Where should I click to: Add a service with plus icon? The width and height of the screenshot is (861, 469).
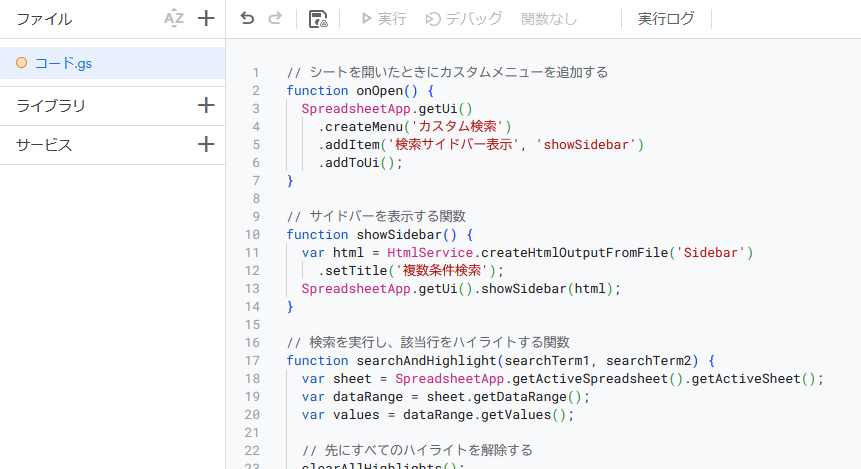[206, 144]
